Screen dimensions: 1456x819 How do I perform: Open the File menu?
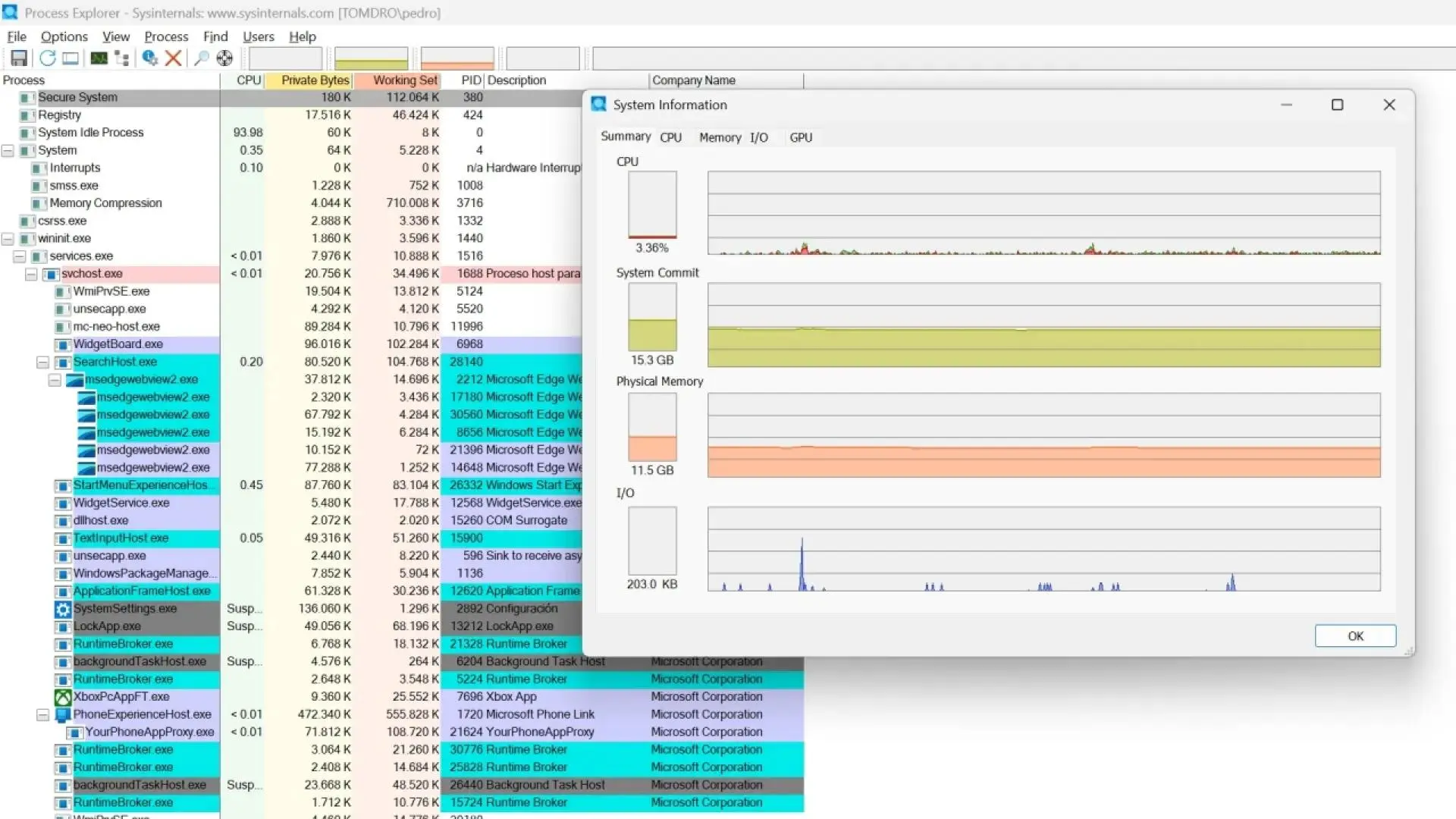click(17, 36)
